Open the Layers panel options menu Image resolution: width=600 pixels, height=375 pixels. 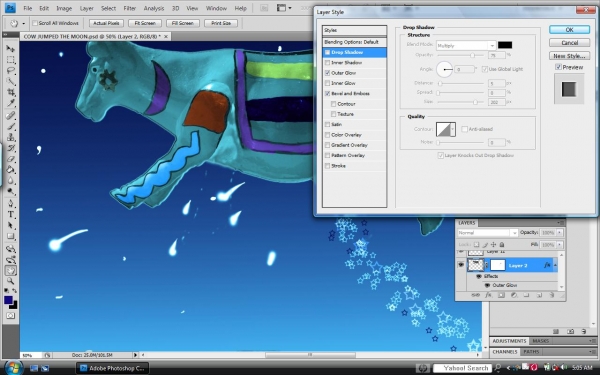pos(561,223)
